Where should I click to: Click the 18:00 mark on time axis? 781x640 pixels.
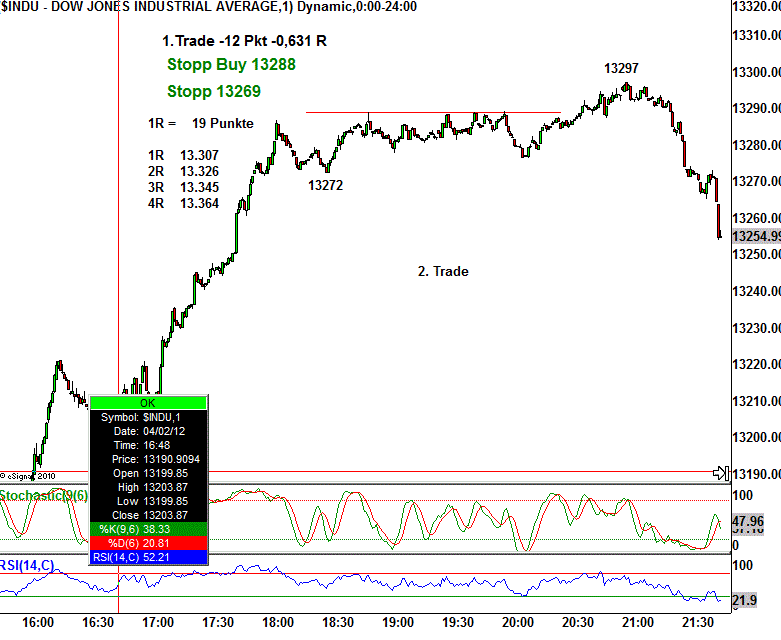(x=277, y=622)
